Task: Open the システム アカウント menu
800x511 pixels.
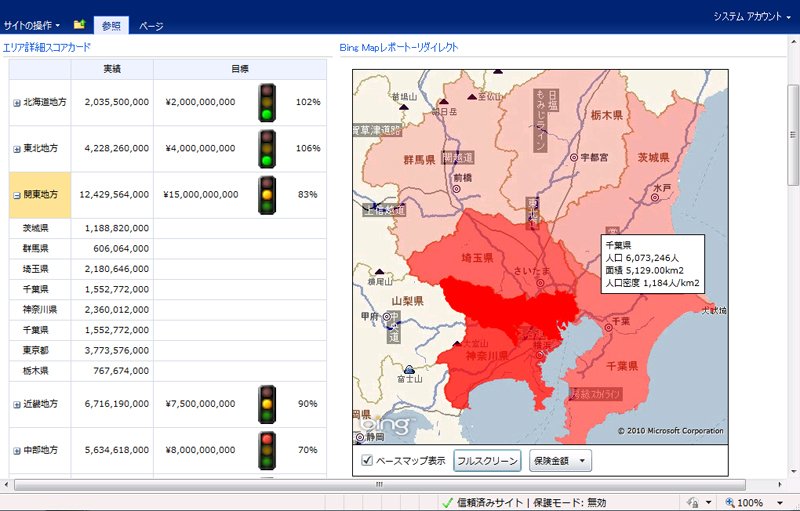Action: click(x=752, y=16)
